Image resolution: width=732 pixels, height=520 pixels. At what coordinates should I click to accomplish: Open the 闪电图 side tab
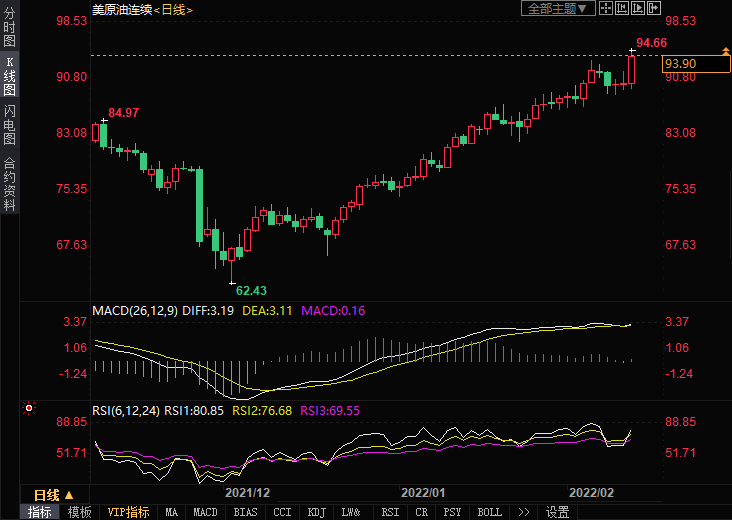click(9, 124)
